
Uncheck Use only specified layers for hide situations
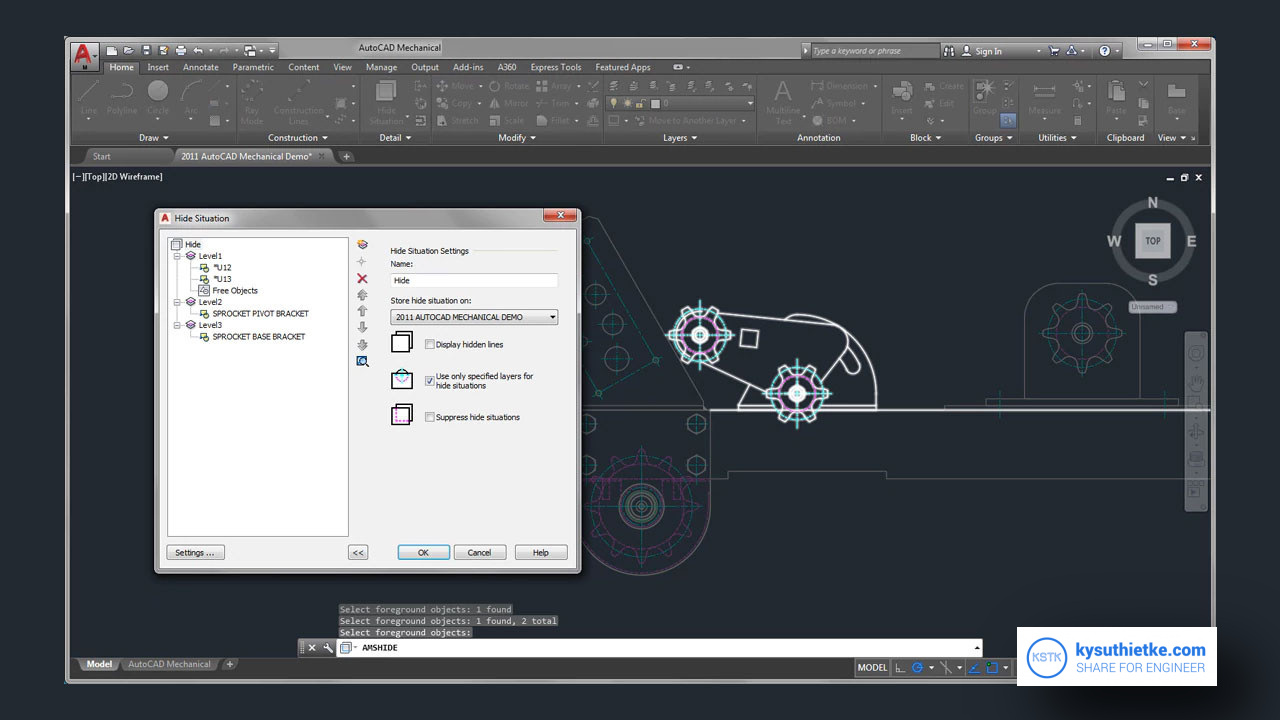430,380
